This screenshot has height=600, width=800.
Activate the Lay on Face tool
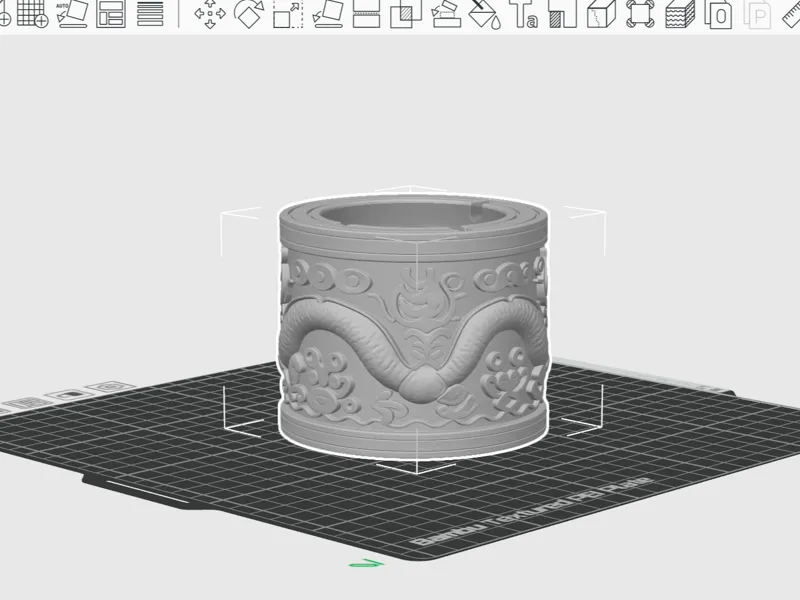click(328, 13)
